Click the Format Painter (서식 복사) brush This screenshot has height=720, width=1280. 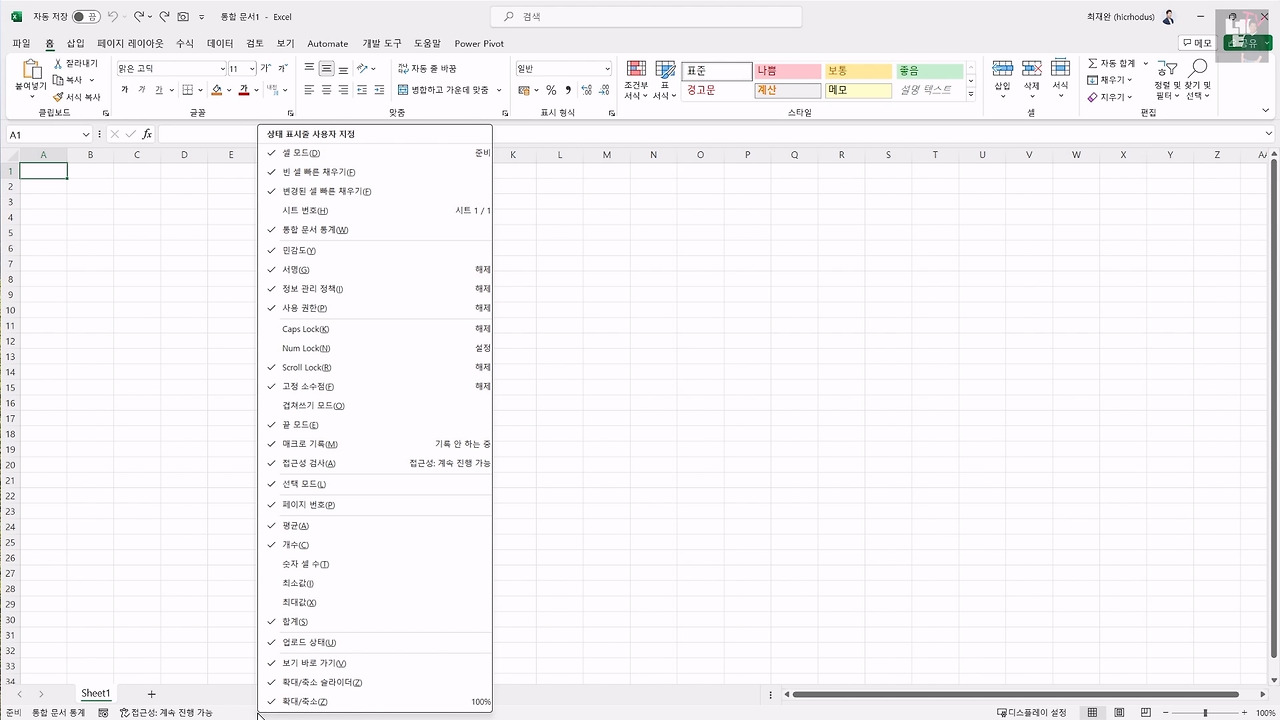pyautogui.click(x=59, y=97)
